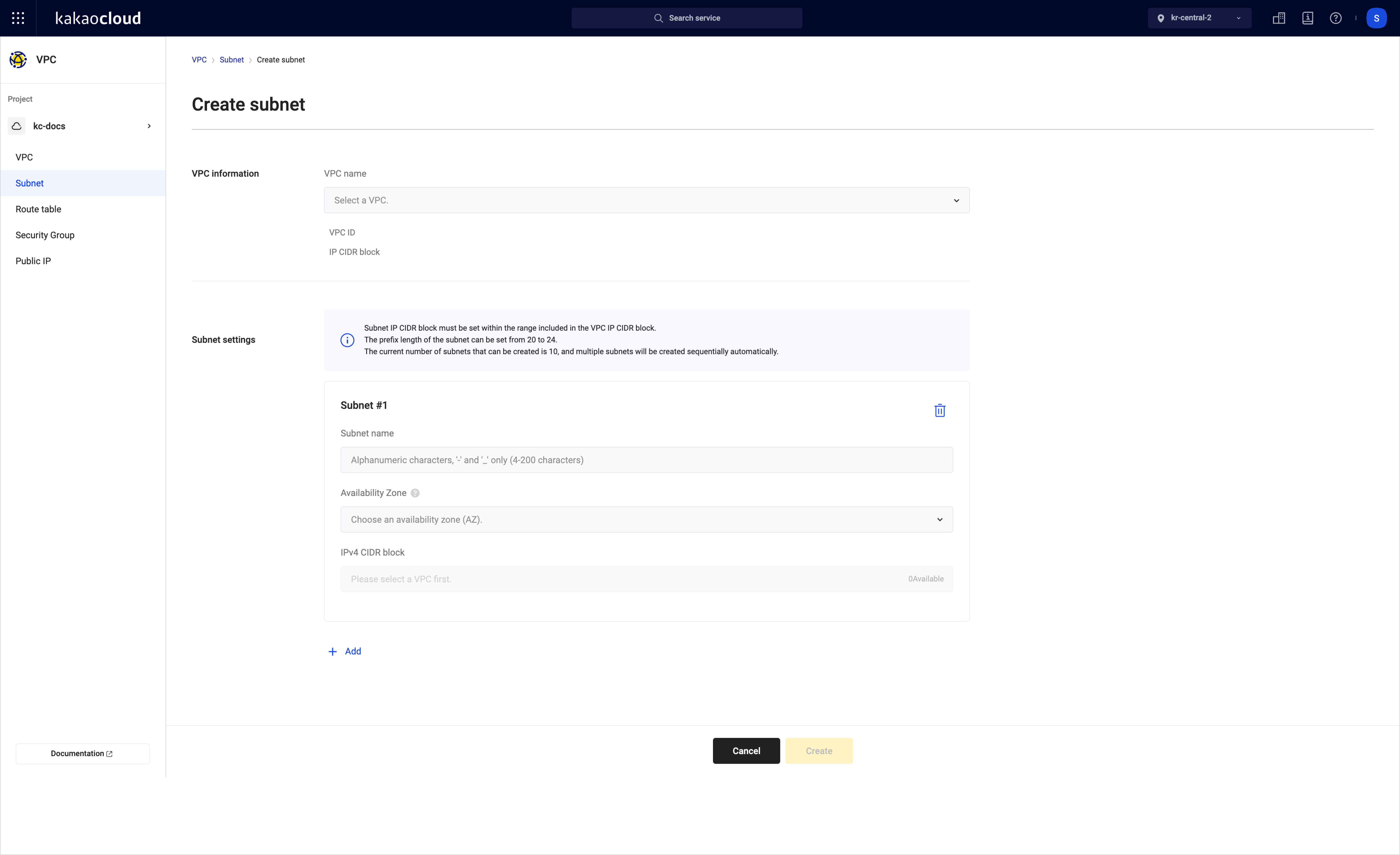The width and height of the screenshot is (1400, 855).
Task: Select VPC in the sidebar menu
Action: tap(83, 157)
